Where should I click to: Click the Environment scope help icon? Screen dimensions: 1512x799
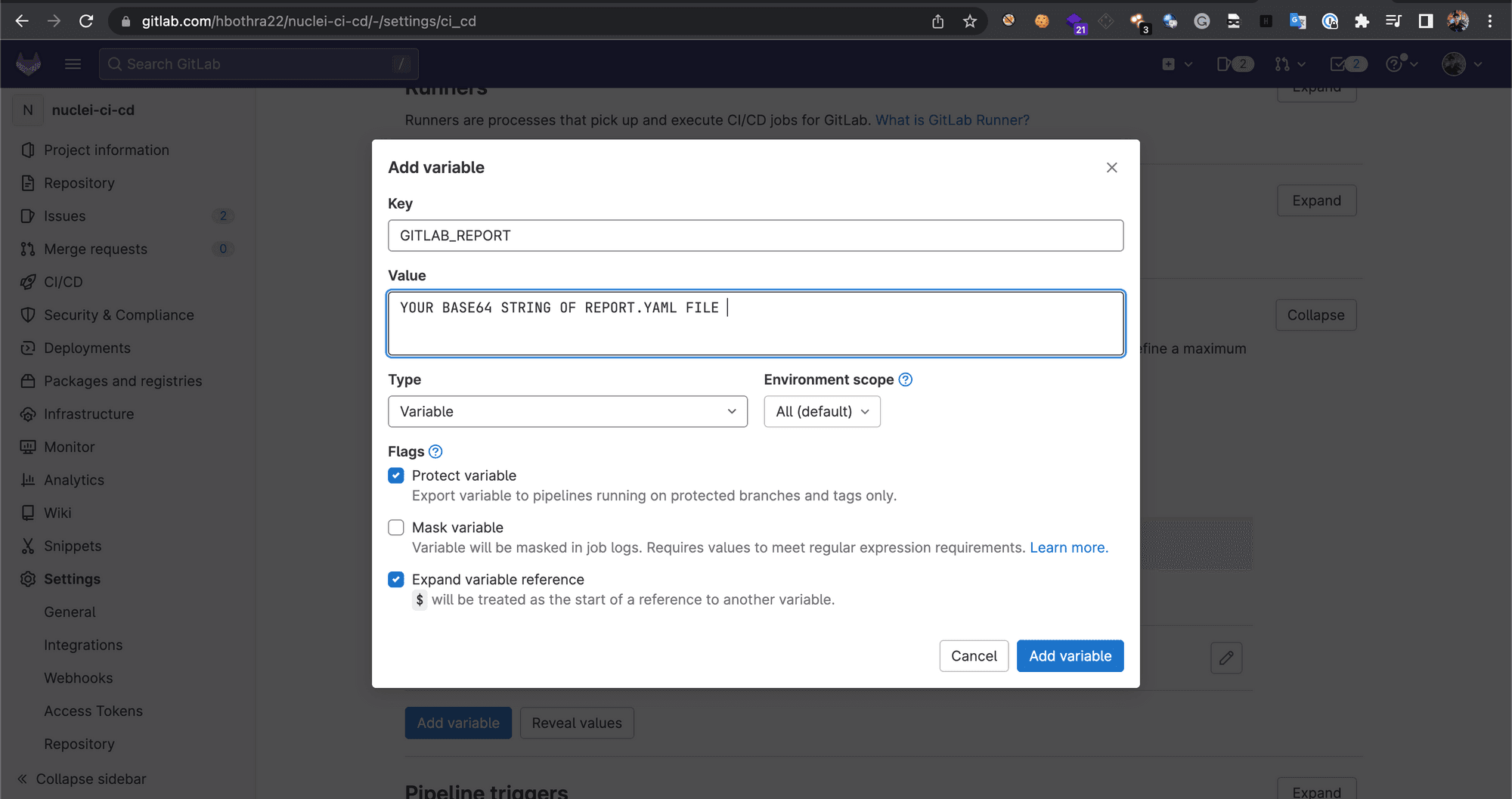pos(905,379)
